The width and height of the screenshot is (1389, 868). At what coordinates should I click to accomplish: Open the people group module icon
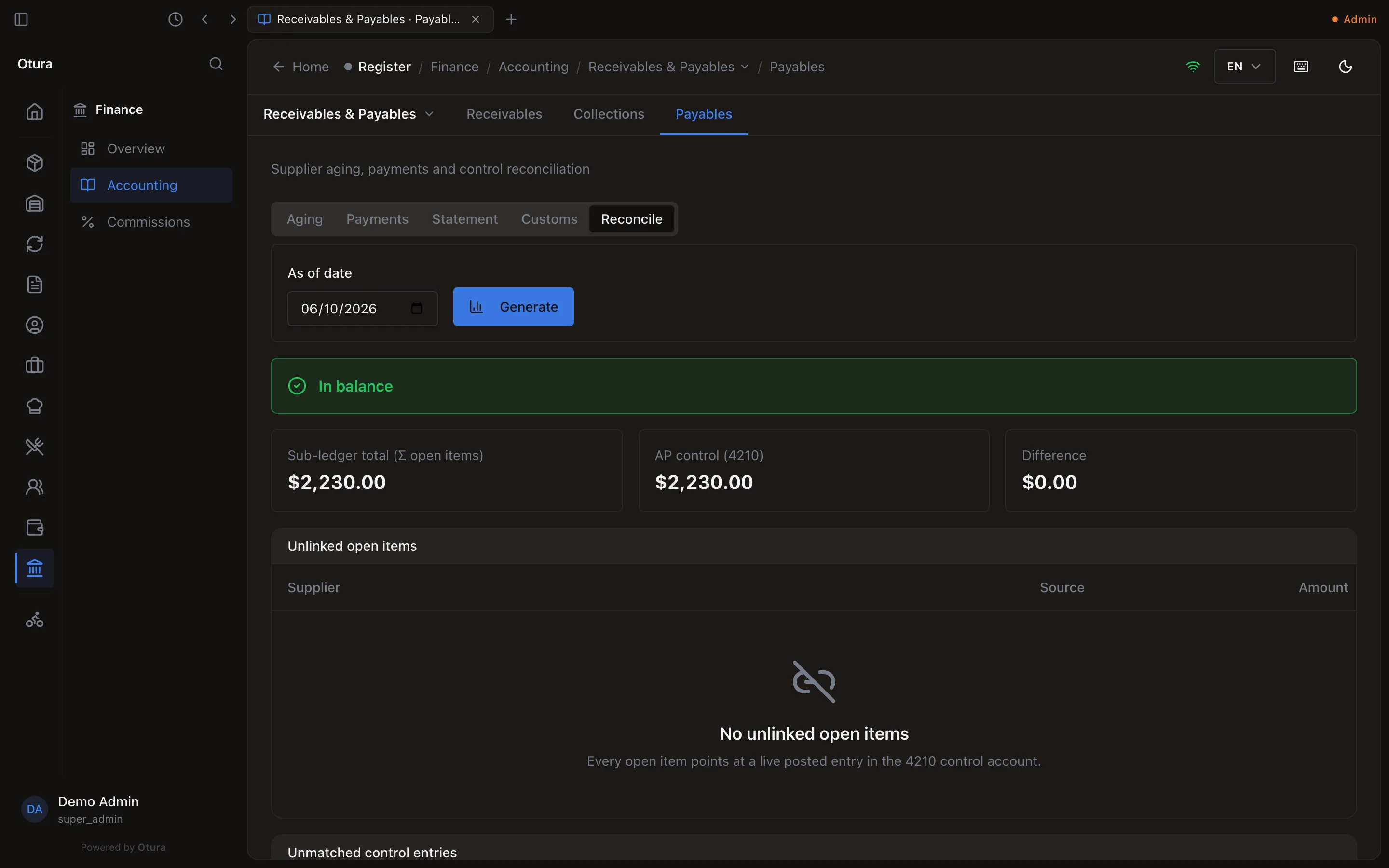[x=34, y=488]
